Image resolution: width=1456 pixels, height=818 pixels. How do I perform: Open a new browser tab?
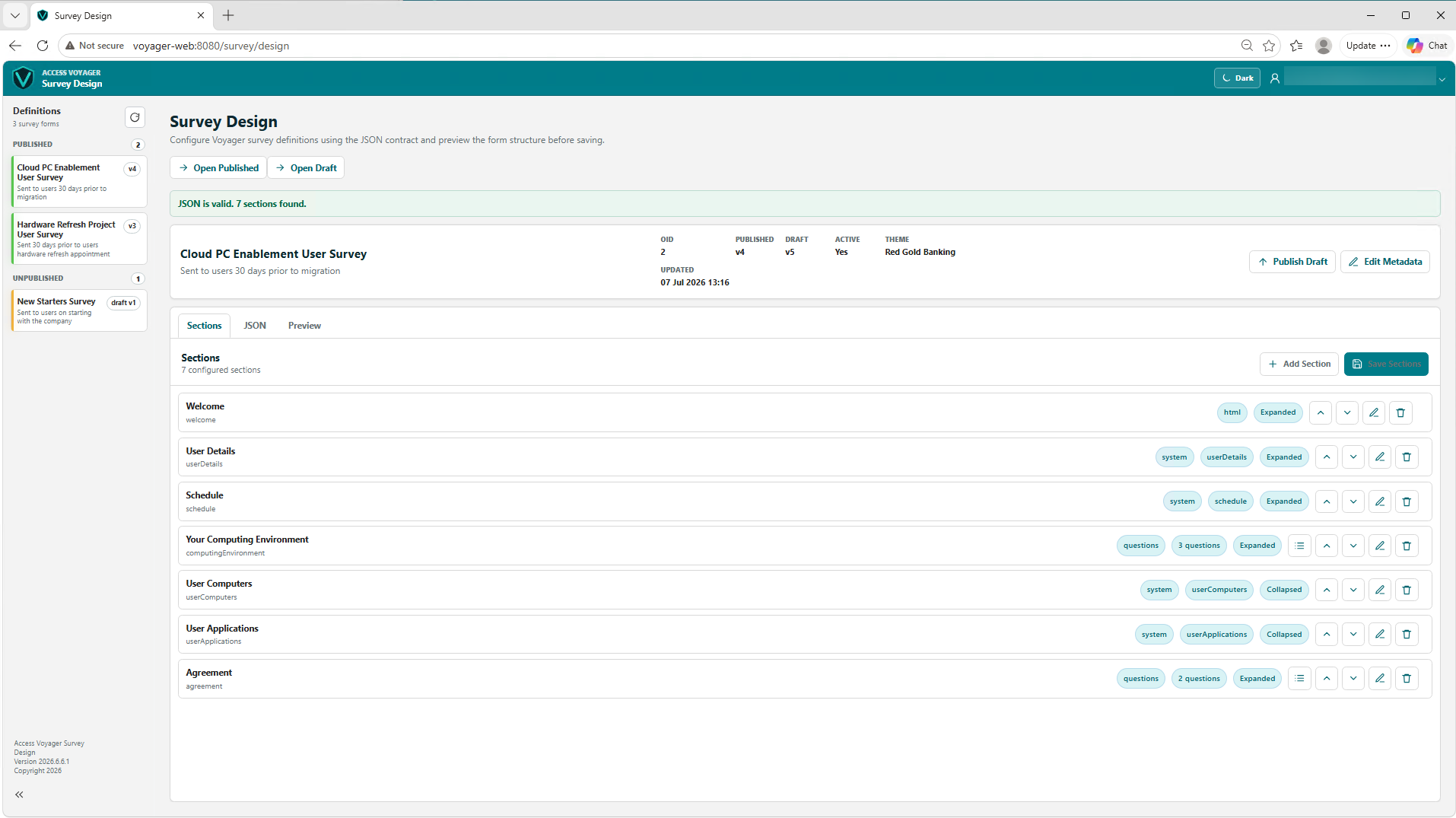coord(228,15)
